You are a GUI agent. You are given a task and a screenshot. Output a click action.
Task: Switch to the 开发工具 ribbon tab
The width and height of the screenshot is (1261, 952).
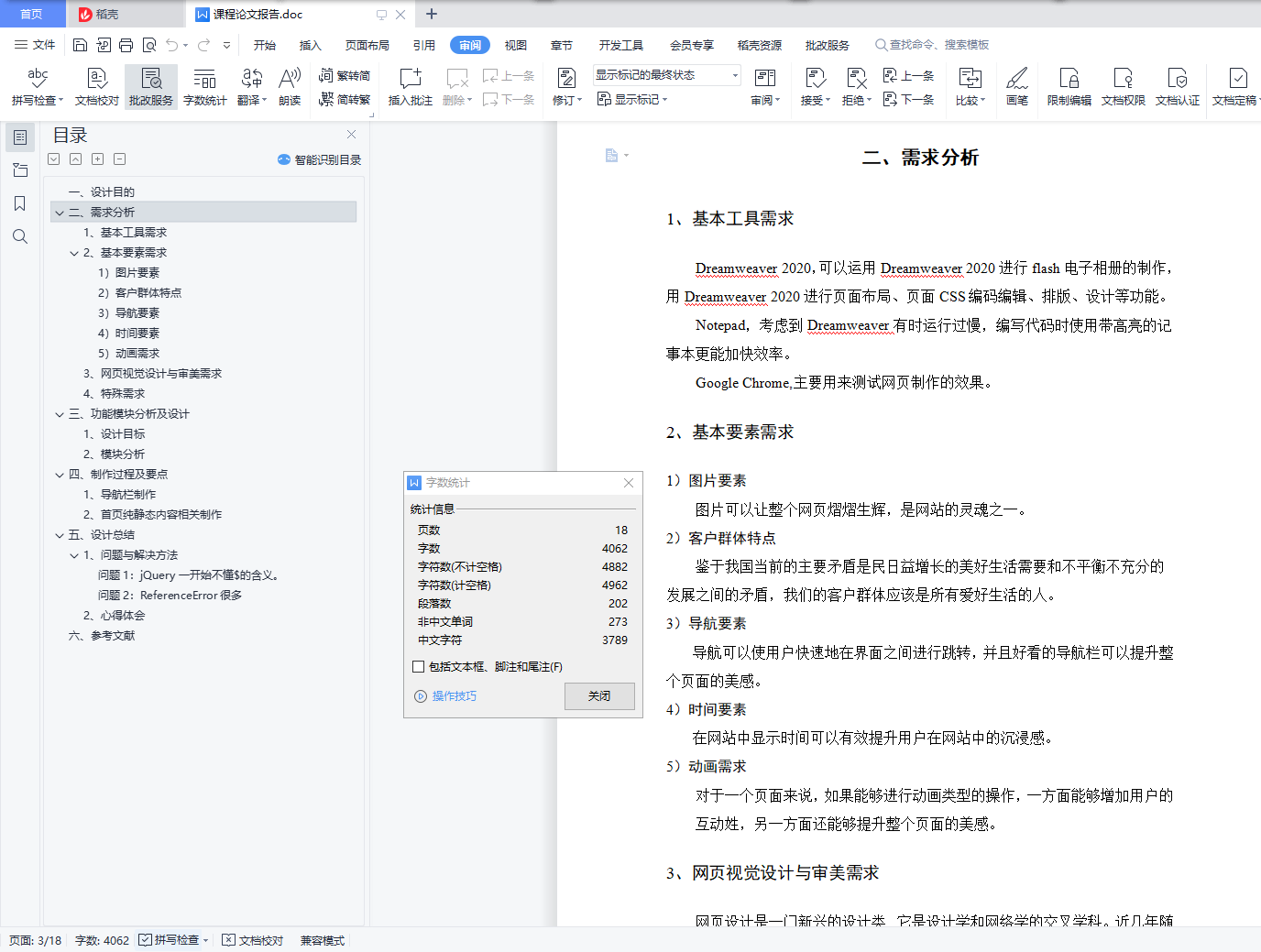click(621, 45)
